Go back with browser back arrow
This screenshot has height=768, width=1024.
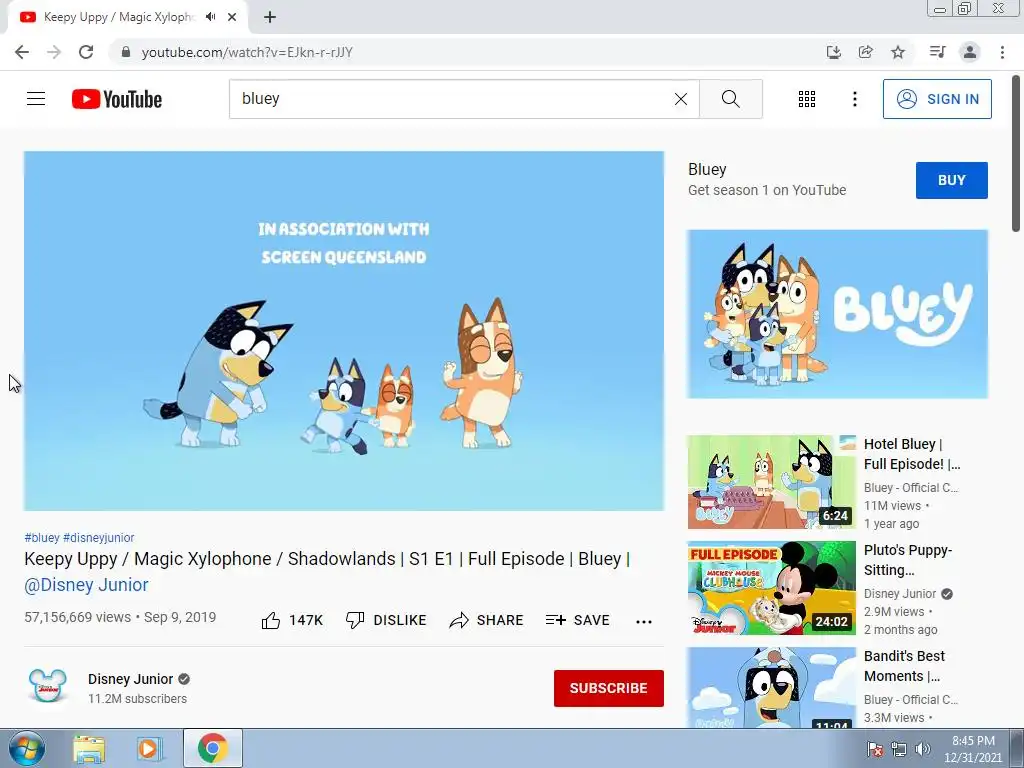22,52
